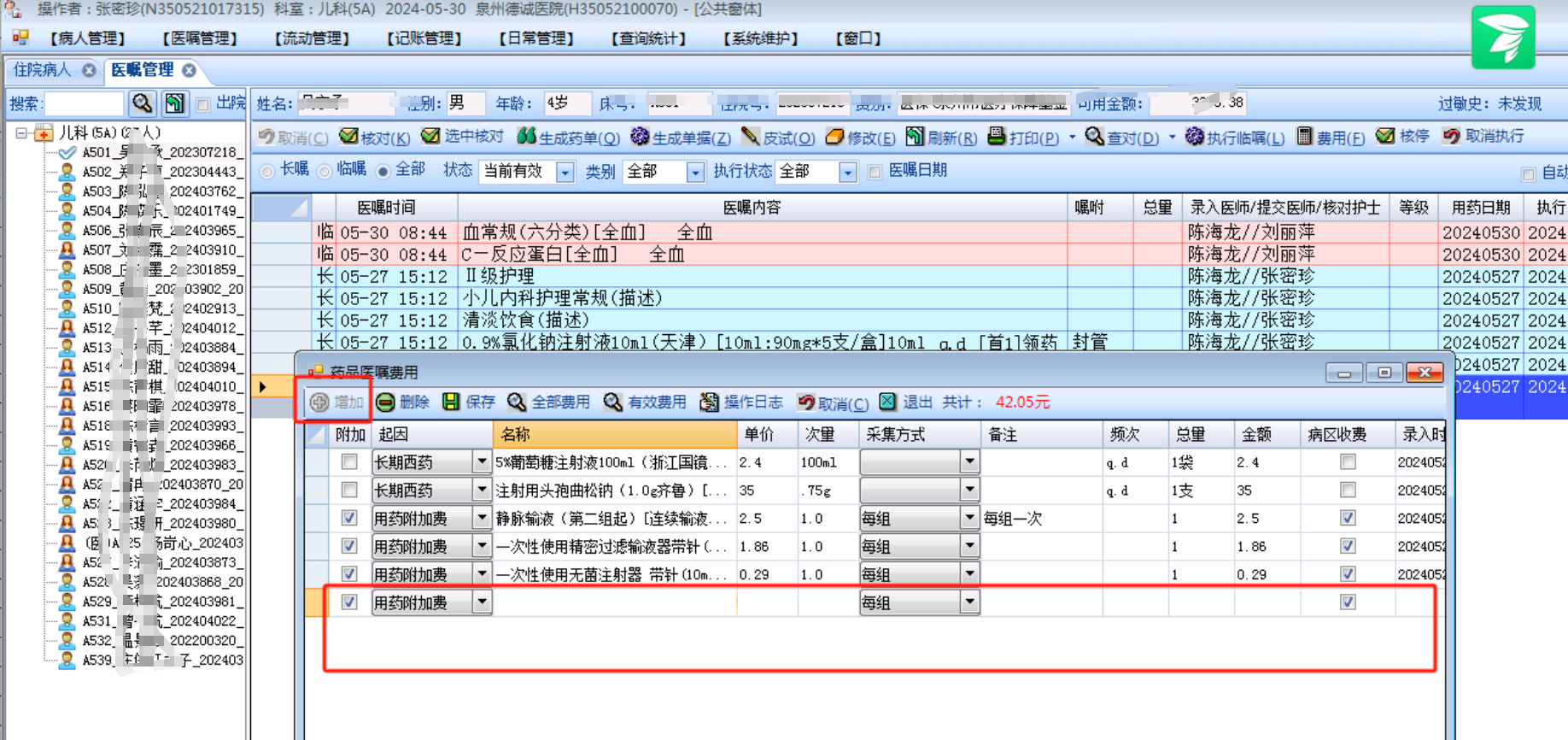Open the 费用(F) fee toolbar function
Image resolution: width=1568 pixels, height=740 pixels.
1331,138
